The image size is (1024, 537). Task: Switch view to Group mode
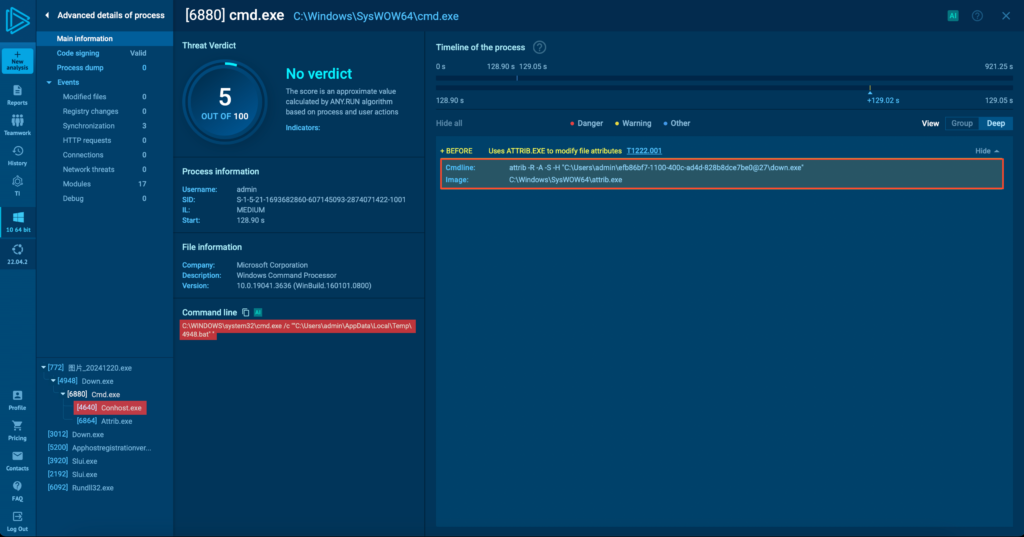coord(961,123)
